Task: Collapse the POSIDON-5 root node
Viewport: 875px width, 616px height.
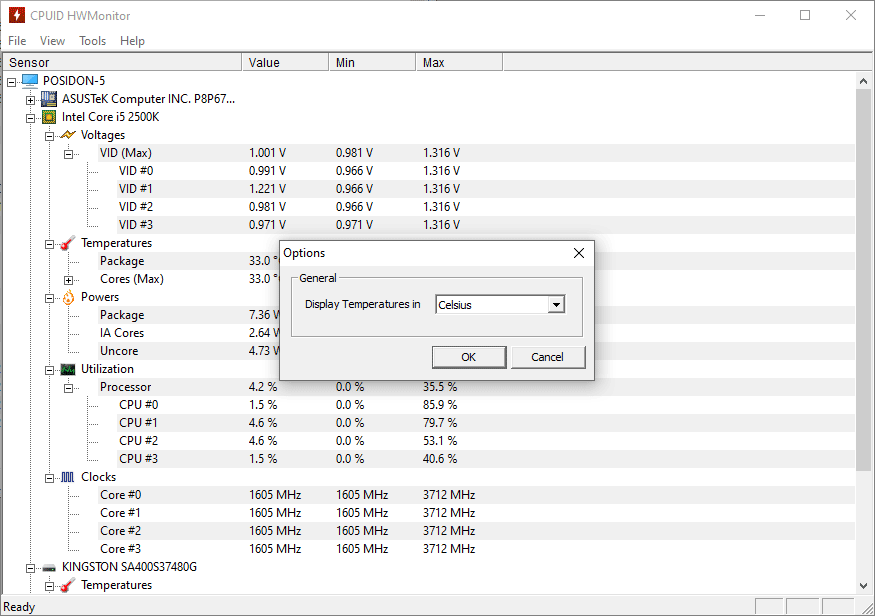Action: pyautogui.click(x=12, y=82)
